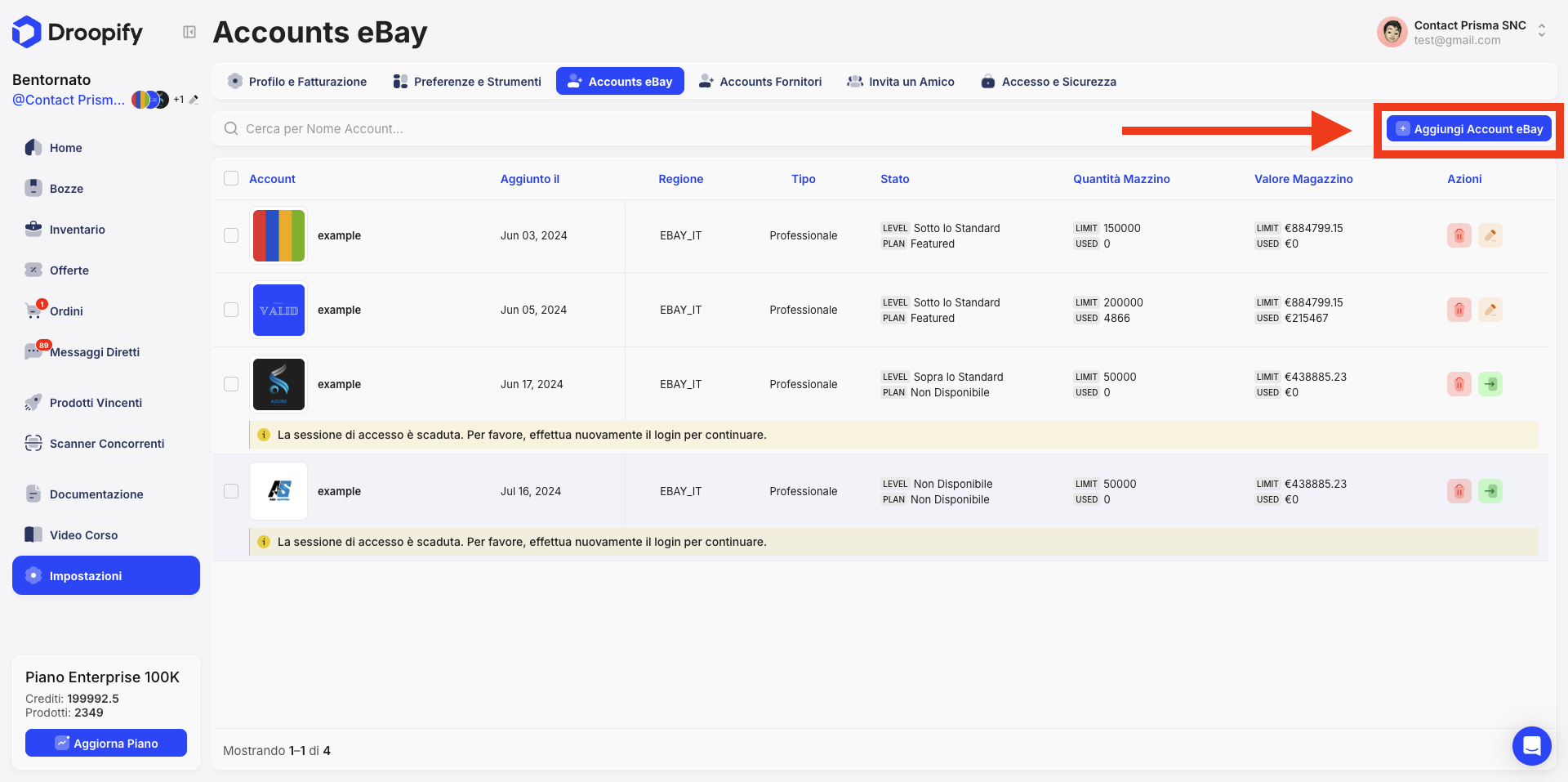Open the Preferenze e Strumenti tab

(x=467, y=82)
